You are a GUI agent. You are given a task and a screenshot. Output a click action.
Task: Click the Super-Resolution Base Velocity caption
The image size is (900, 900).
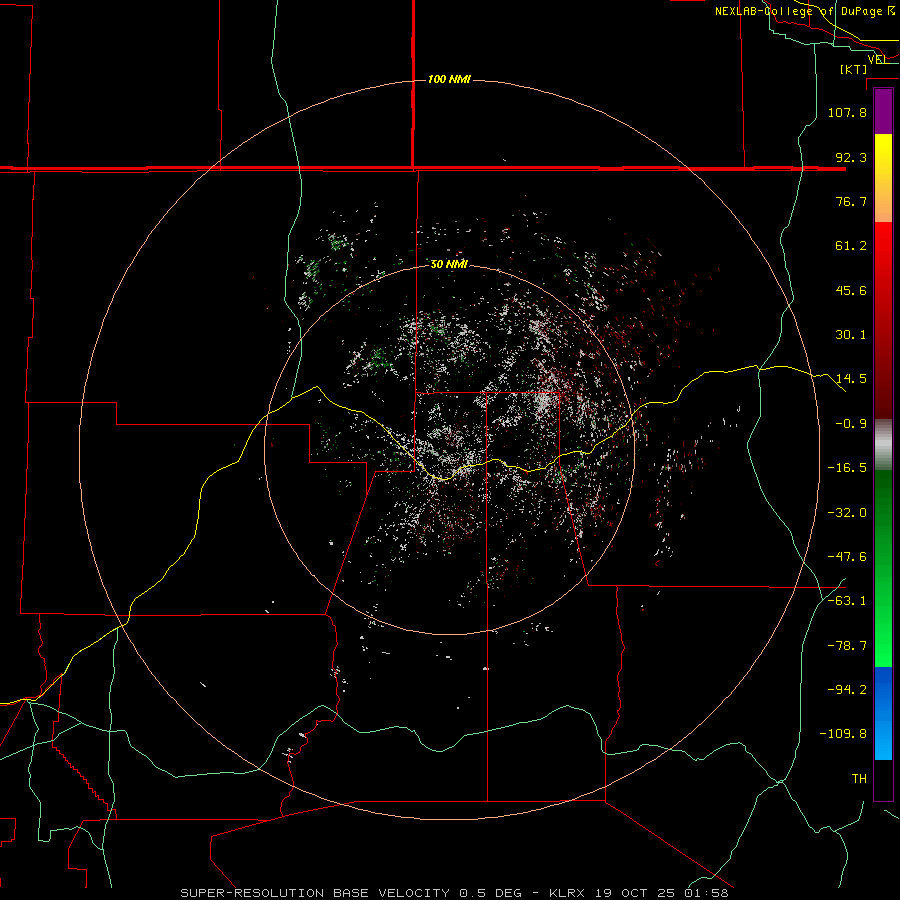coord(454,893)
